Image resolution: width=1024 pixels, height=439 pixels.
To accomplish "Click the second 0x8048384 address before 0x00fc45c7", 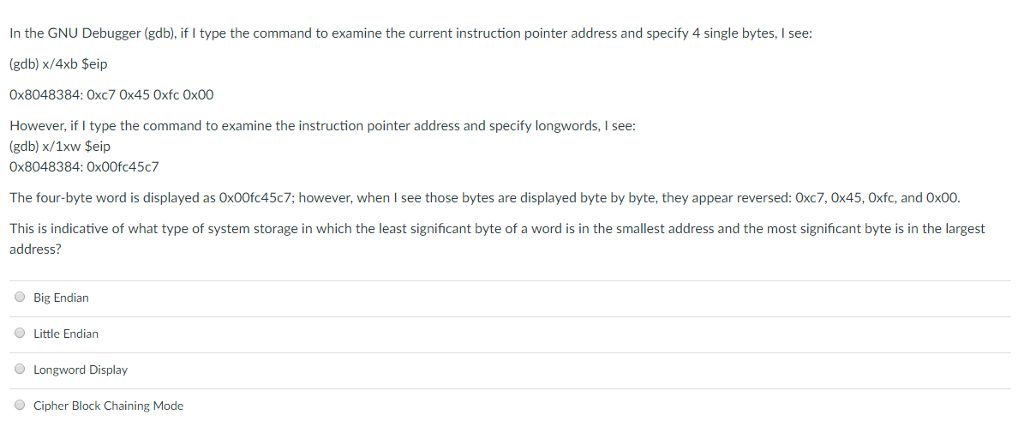I will [46, 167].
